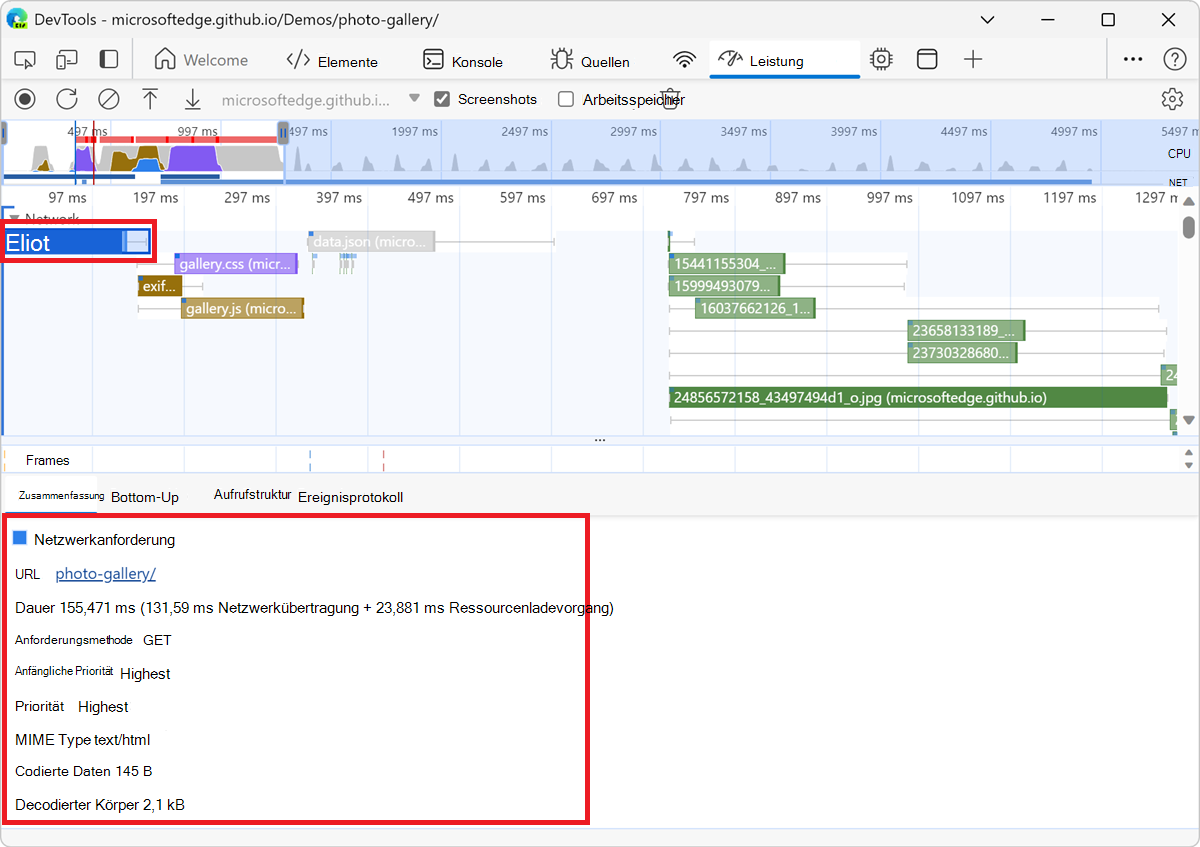Click the download profile arrow icon
Viewport: 1200px width, 847px height.
(x=192, y=99)
